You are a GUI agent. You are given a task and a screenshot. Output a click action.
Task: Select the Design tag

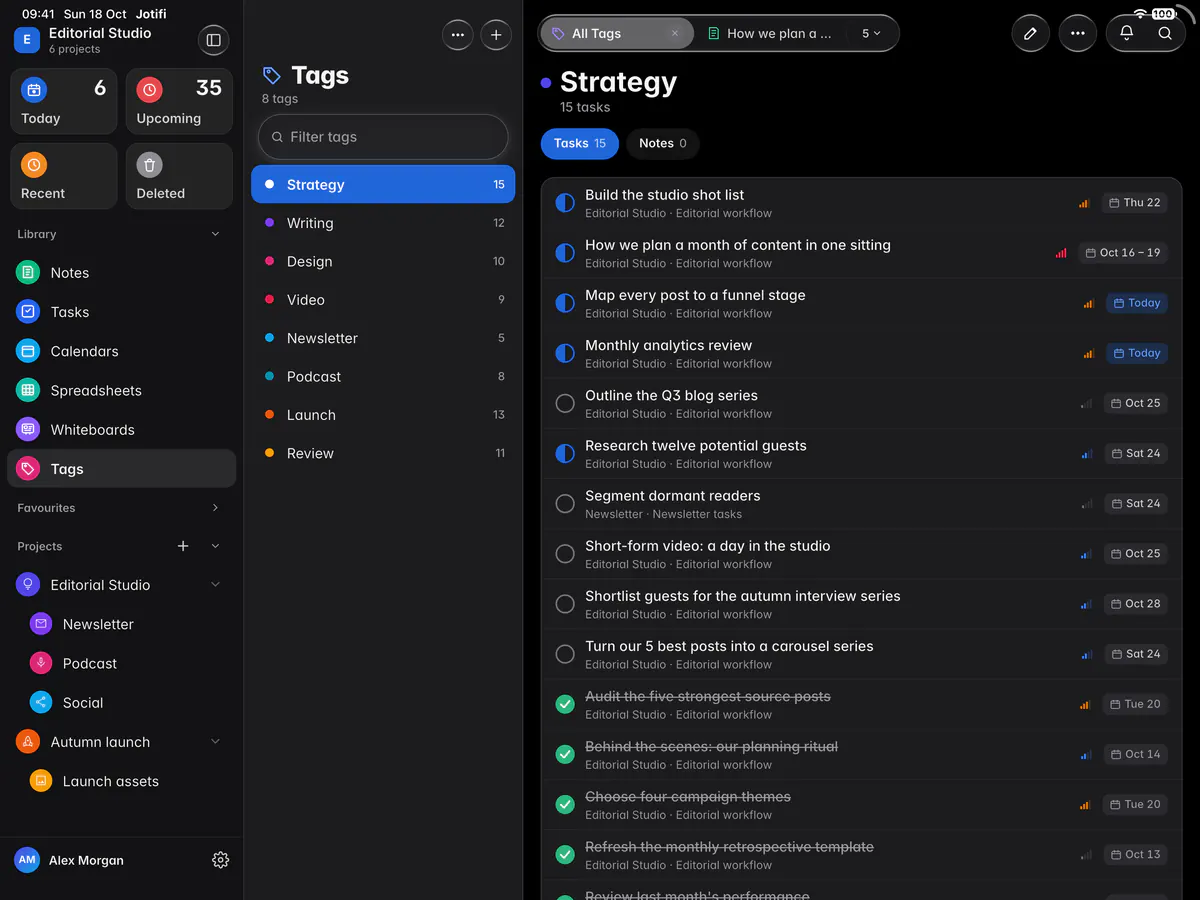click(383, 261)
